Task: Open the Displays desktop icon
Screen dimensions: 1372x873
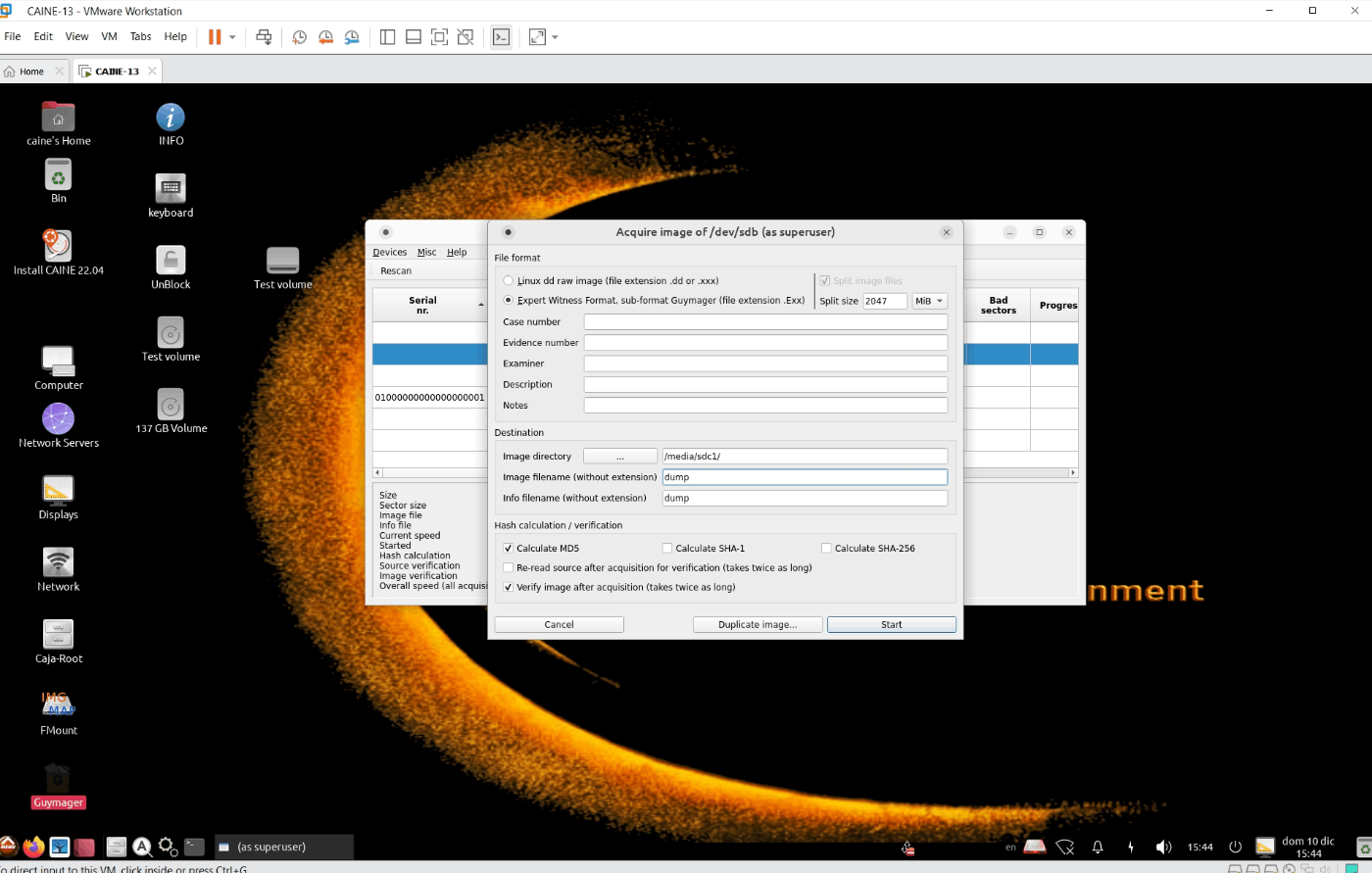Action: 58,498
